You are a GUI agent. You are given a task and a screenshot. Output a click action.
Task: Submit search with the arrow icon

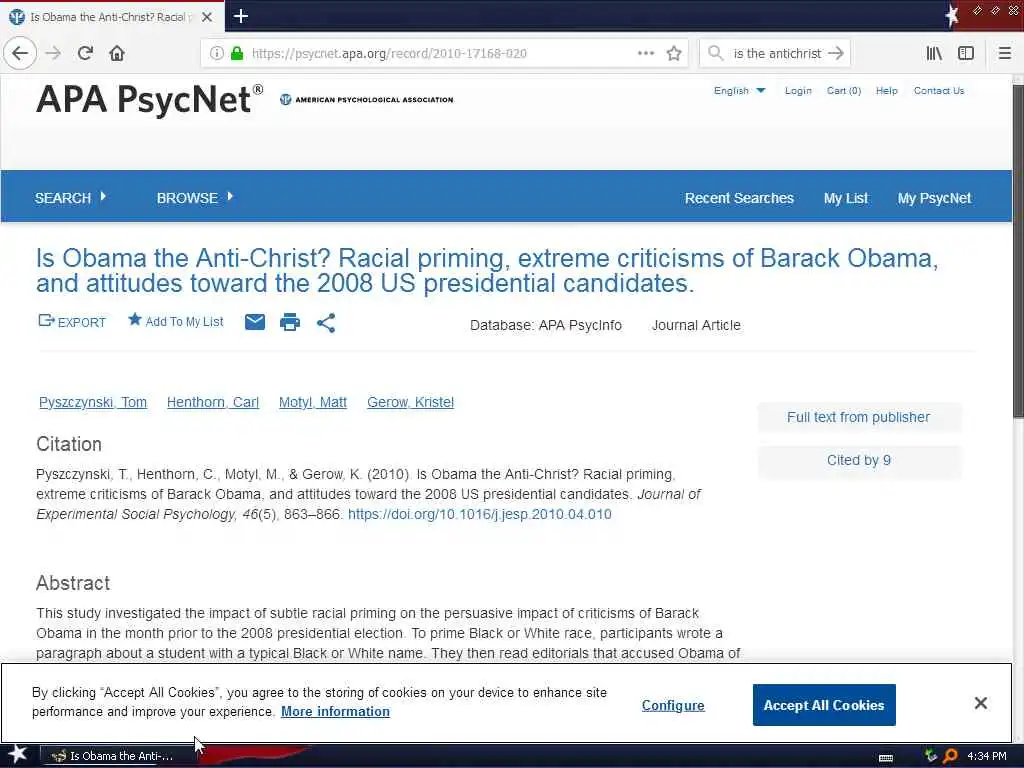(836, 53)
